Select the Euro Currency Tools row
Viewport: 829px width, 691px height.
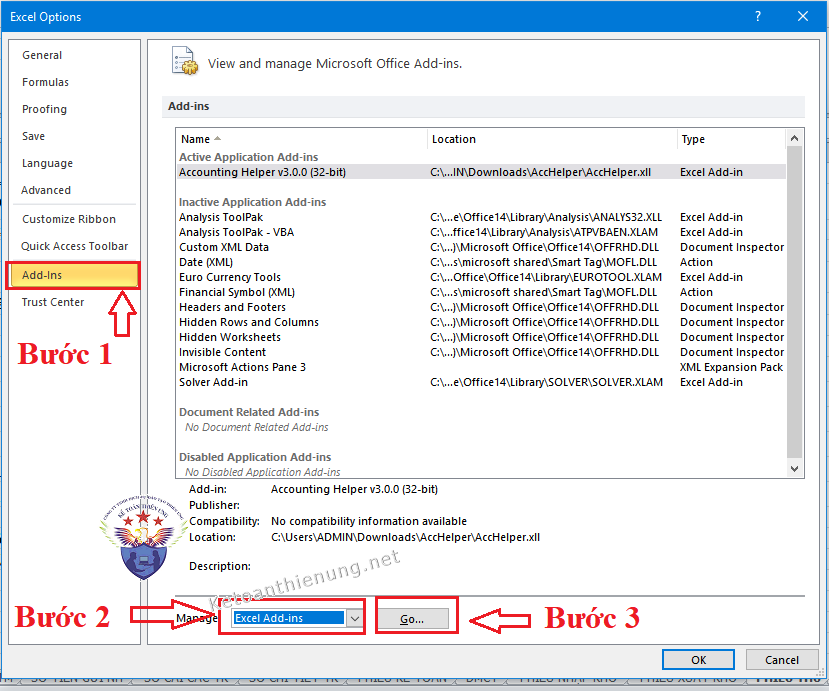tap(481, 277)
